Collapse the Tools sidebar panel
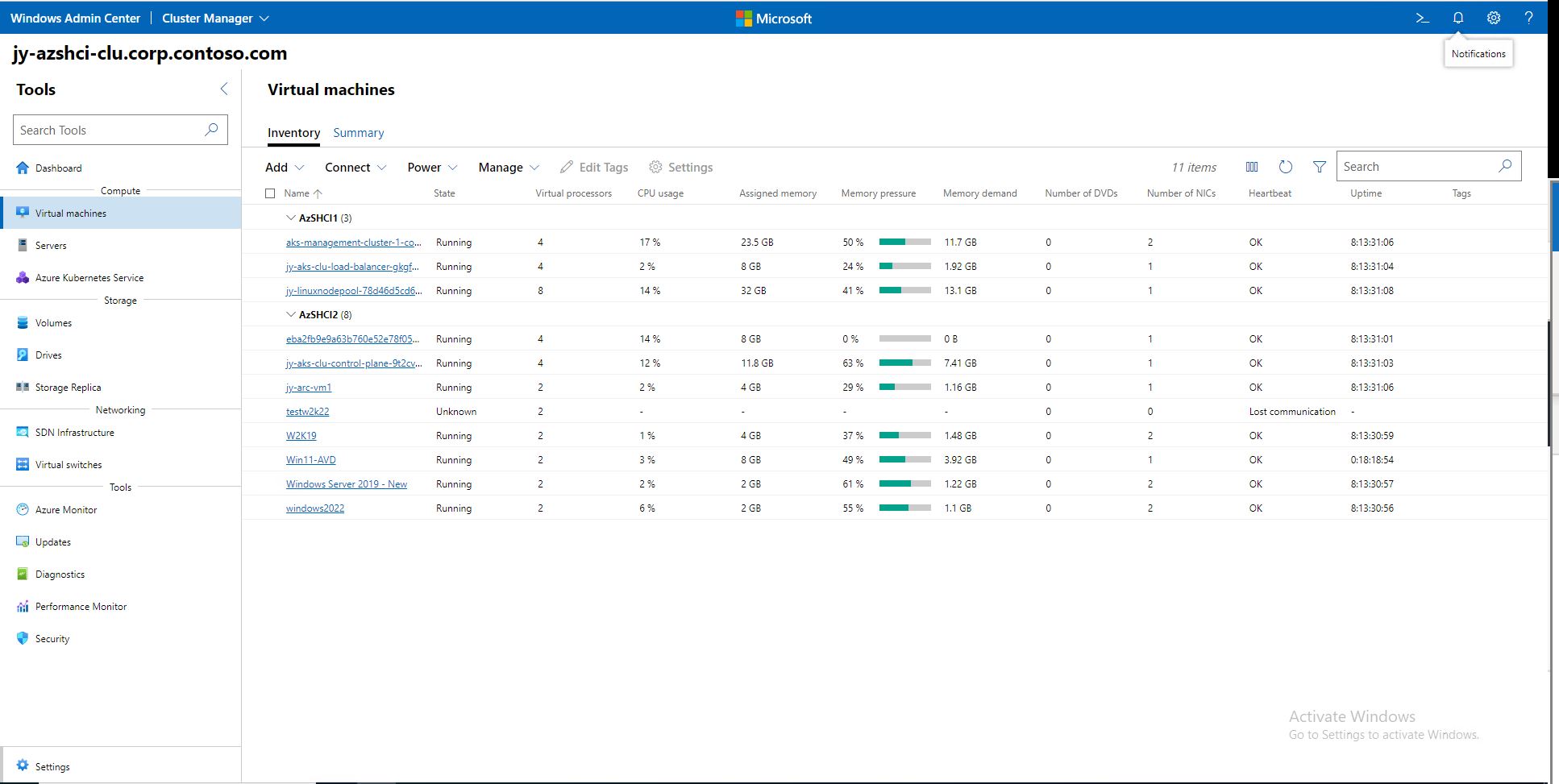The height and width of the screenshot is (784, 1559). (x=223, y=89)
